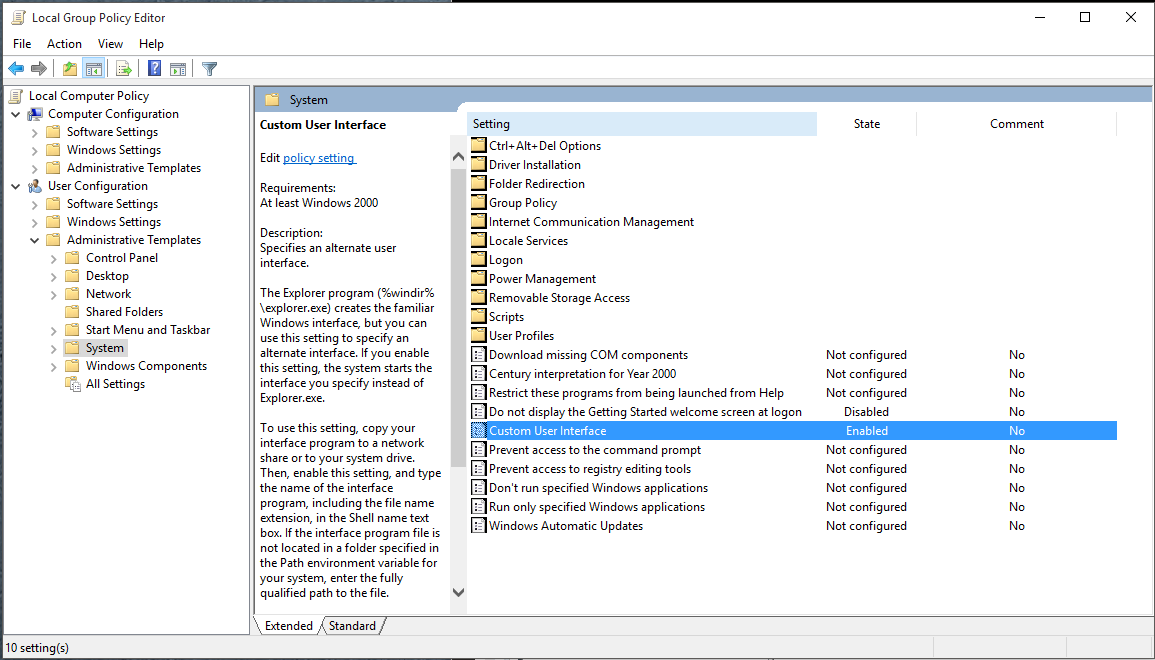Select the All Settings tree icon
Image resolution: width=1155 pixels, height=660 pixels.
pyautogui.click(x=72, y=384)
